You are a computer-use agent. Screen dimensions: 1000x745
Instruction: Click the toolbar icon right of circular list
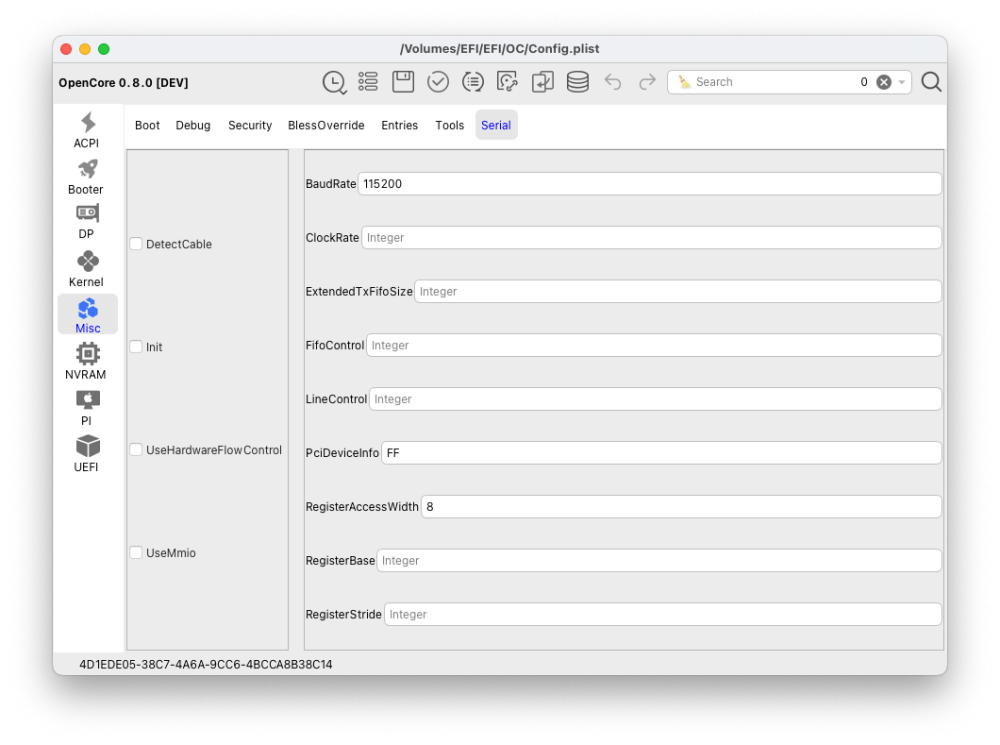click(x=507, y=82)
